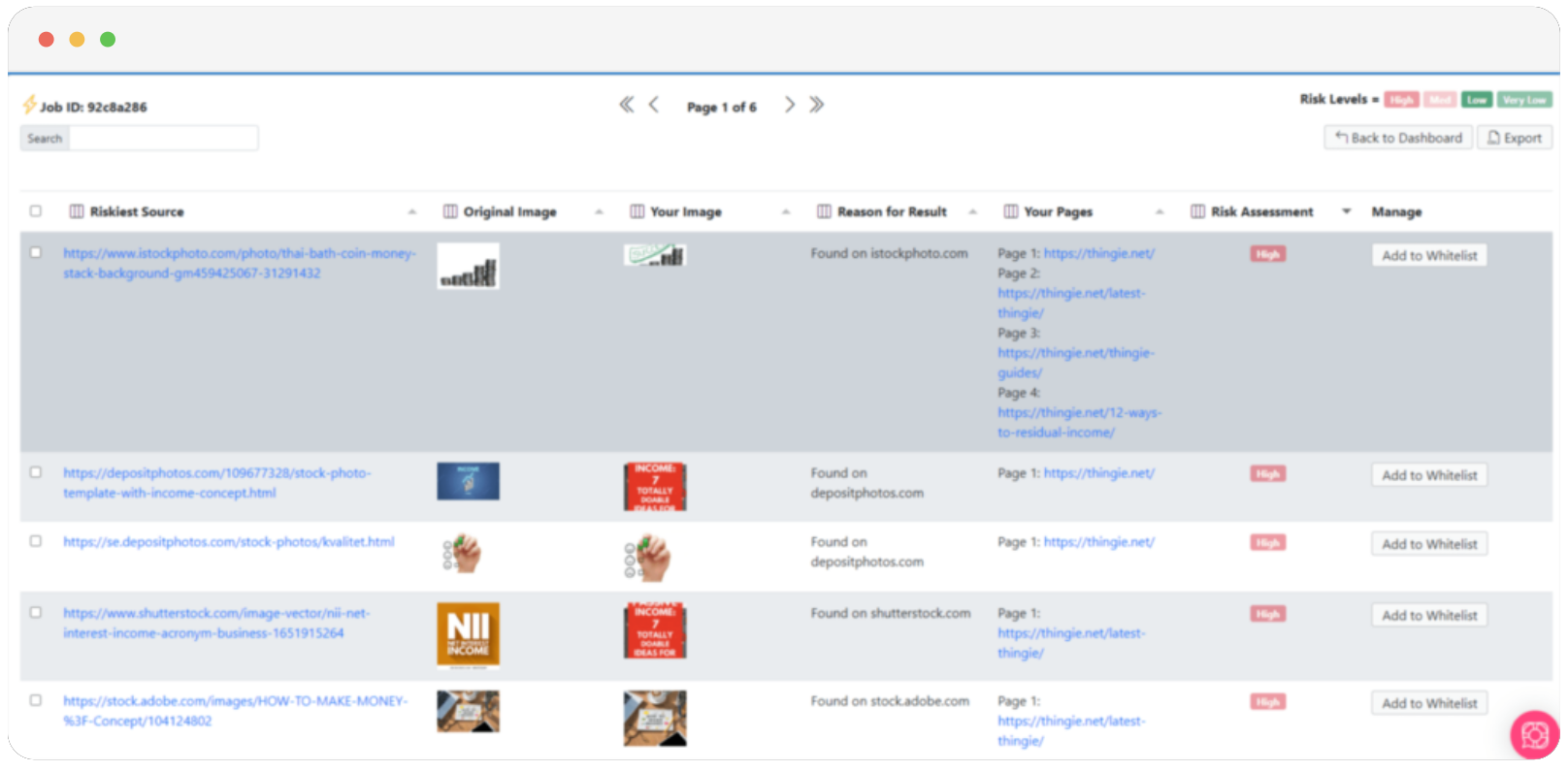Open the pink support chat icon
The width and height of the screenshot is (1568, 771).
[x=1534, y=735]
